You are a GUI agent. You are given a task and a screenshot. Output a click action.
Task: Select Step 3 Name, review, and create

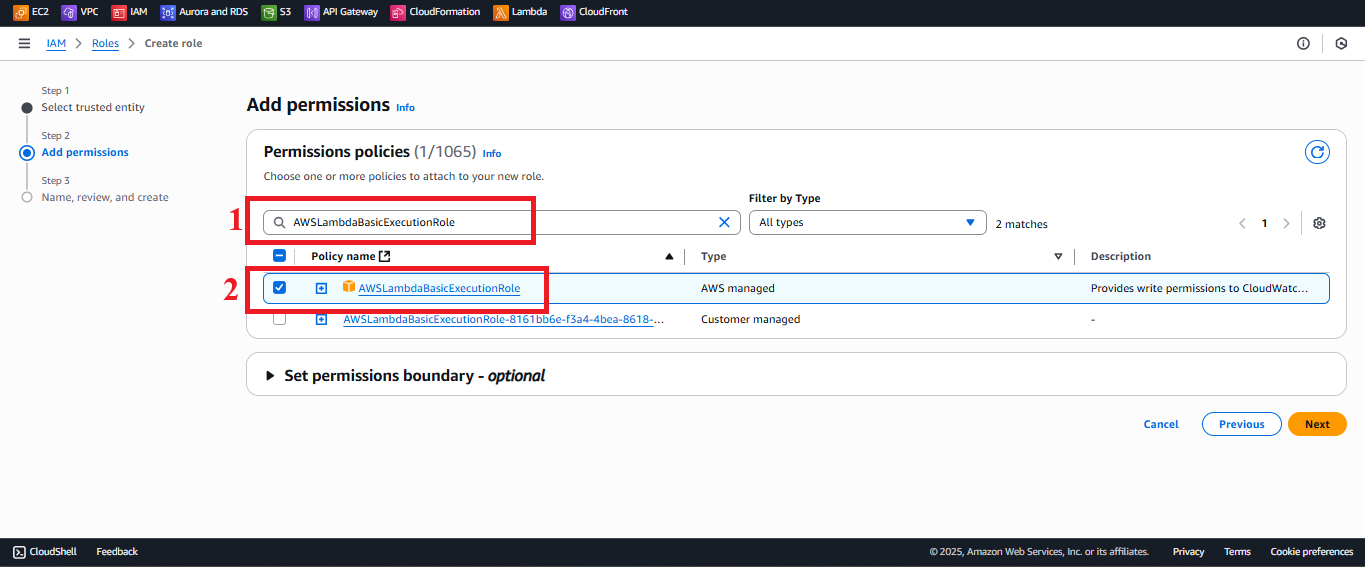[x=105, y=197]
